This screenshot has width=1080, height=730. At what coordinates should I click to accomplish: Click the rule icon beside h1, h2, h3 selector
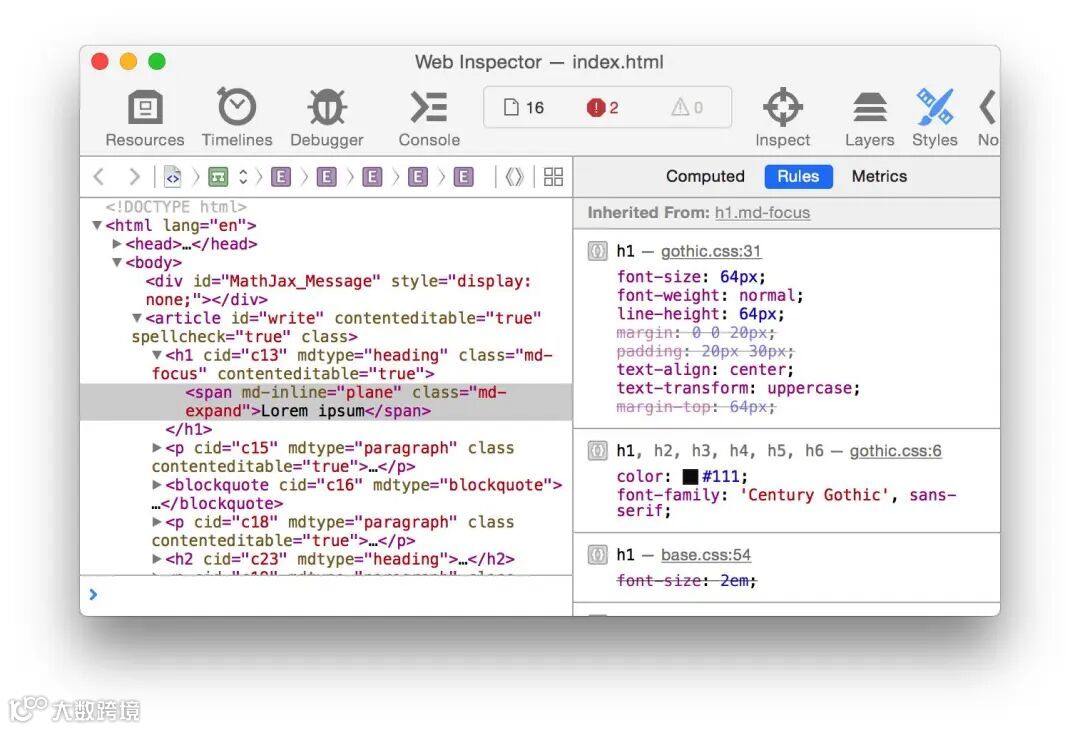click(x=597, y=451)
